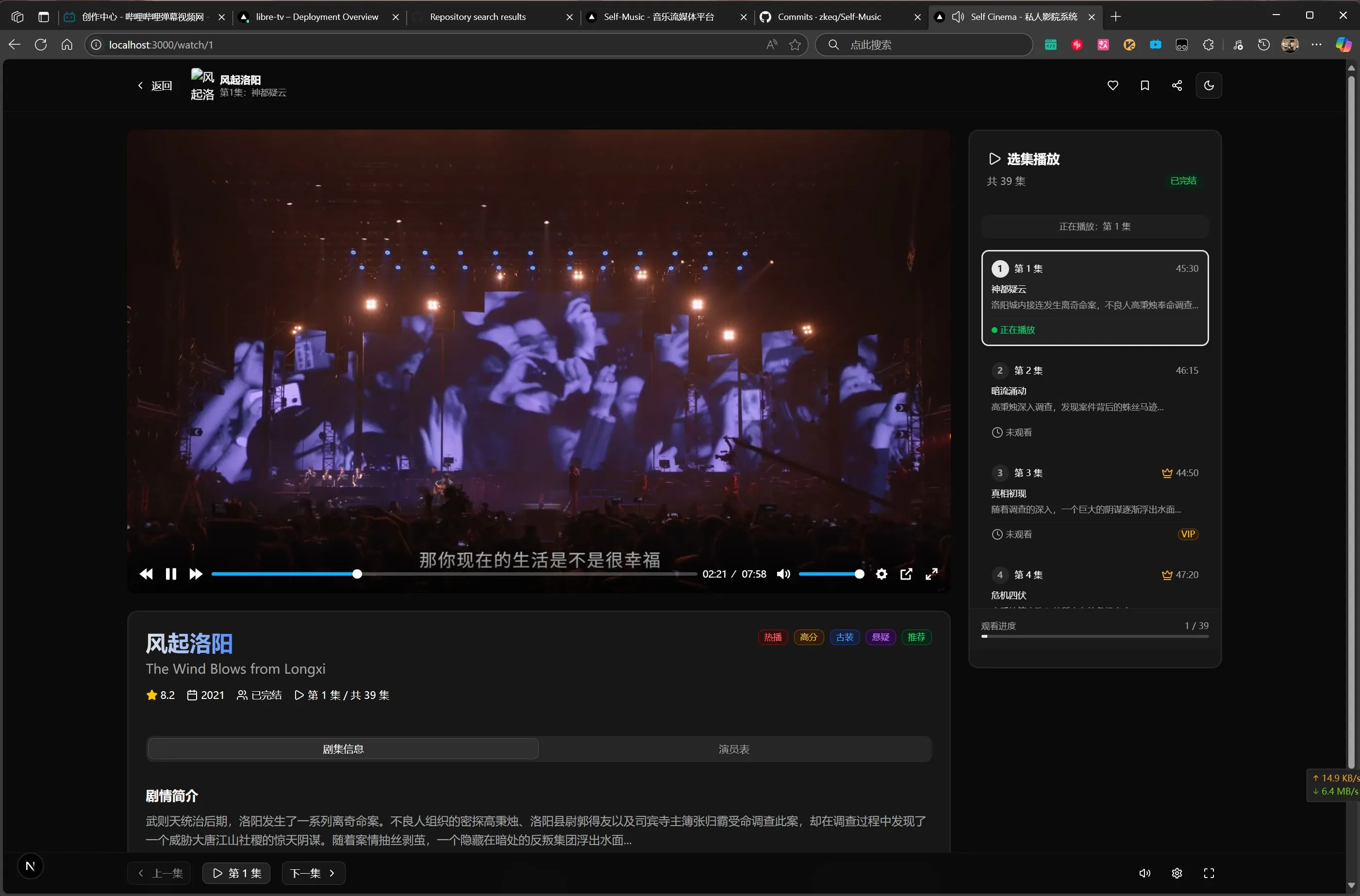The height and width of the screenshot is (896, 1360).
Task: Mute the player volume speaker icon
Action: coord(783,574)
